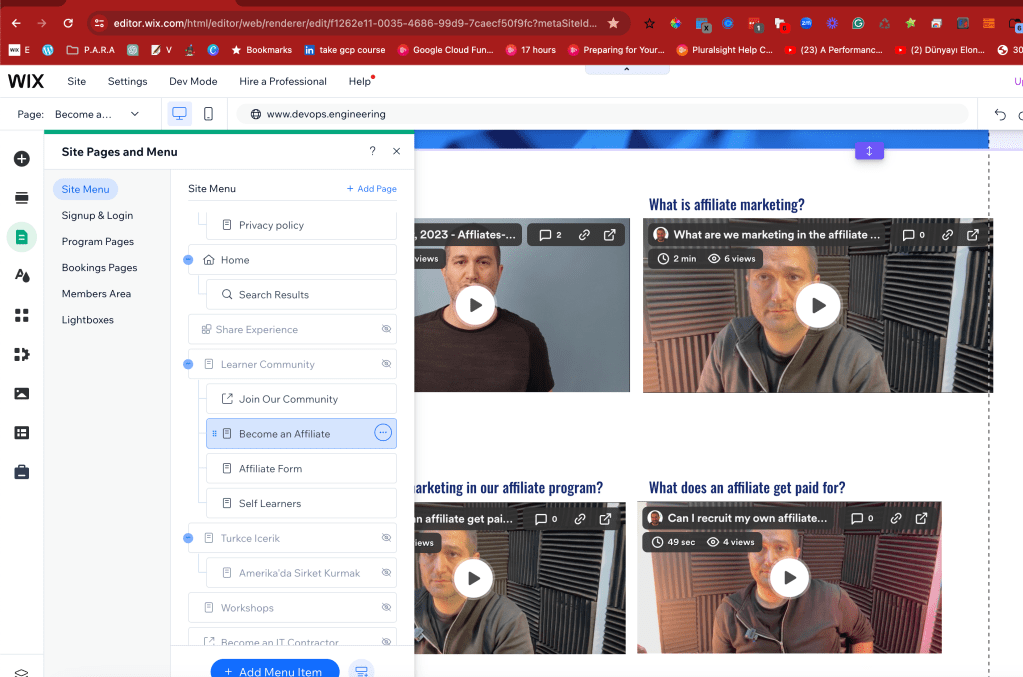The width and height of the screenshot is (1023, 677).
Task: Play the What are we marketing video
Action: [818, 305]
